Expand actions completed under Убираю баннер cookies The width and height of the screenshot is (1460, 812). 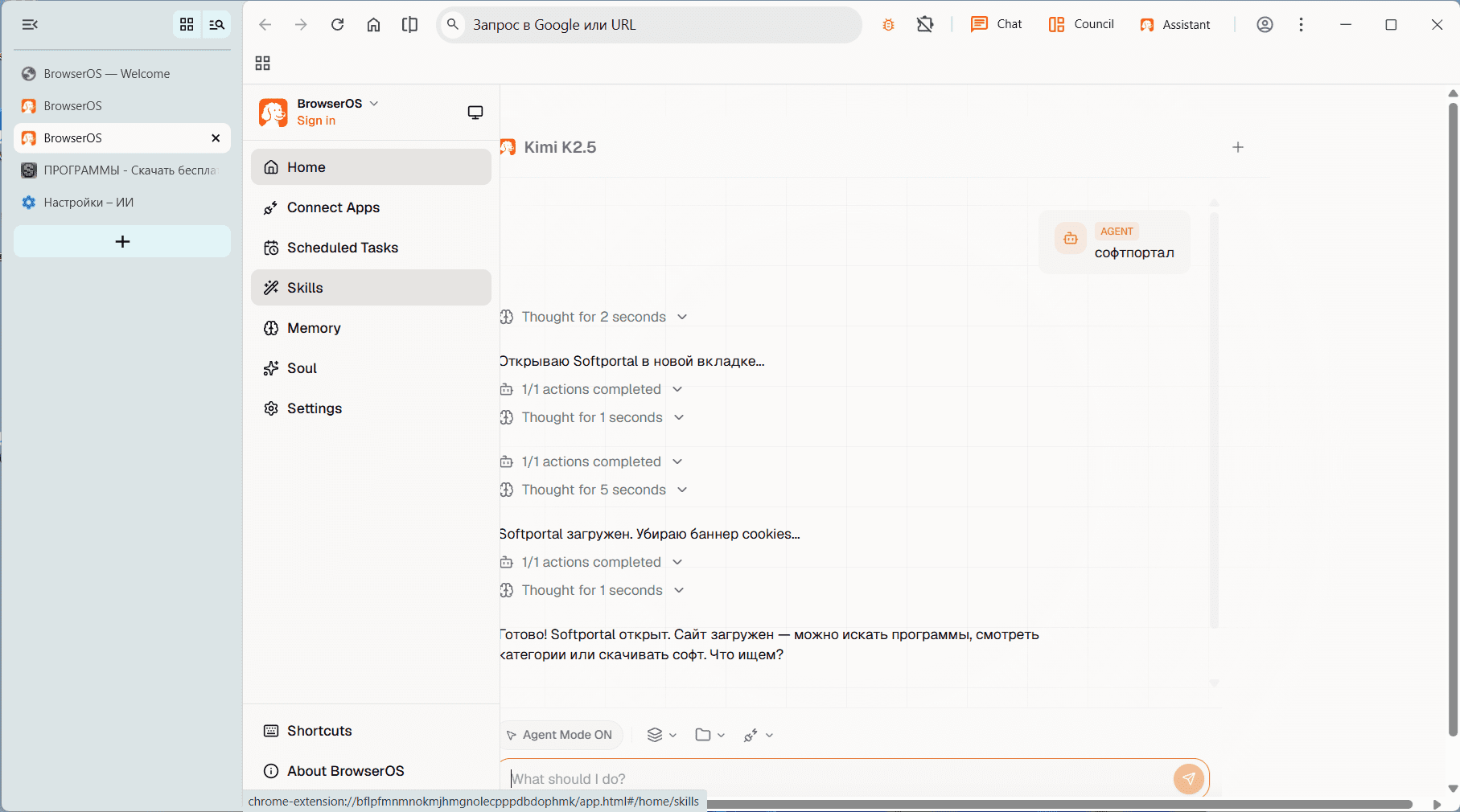pos(591,562)
